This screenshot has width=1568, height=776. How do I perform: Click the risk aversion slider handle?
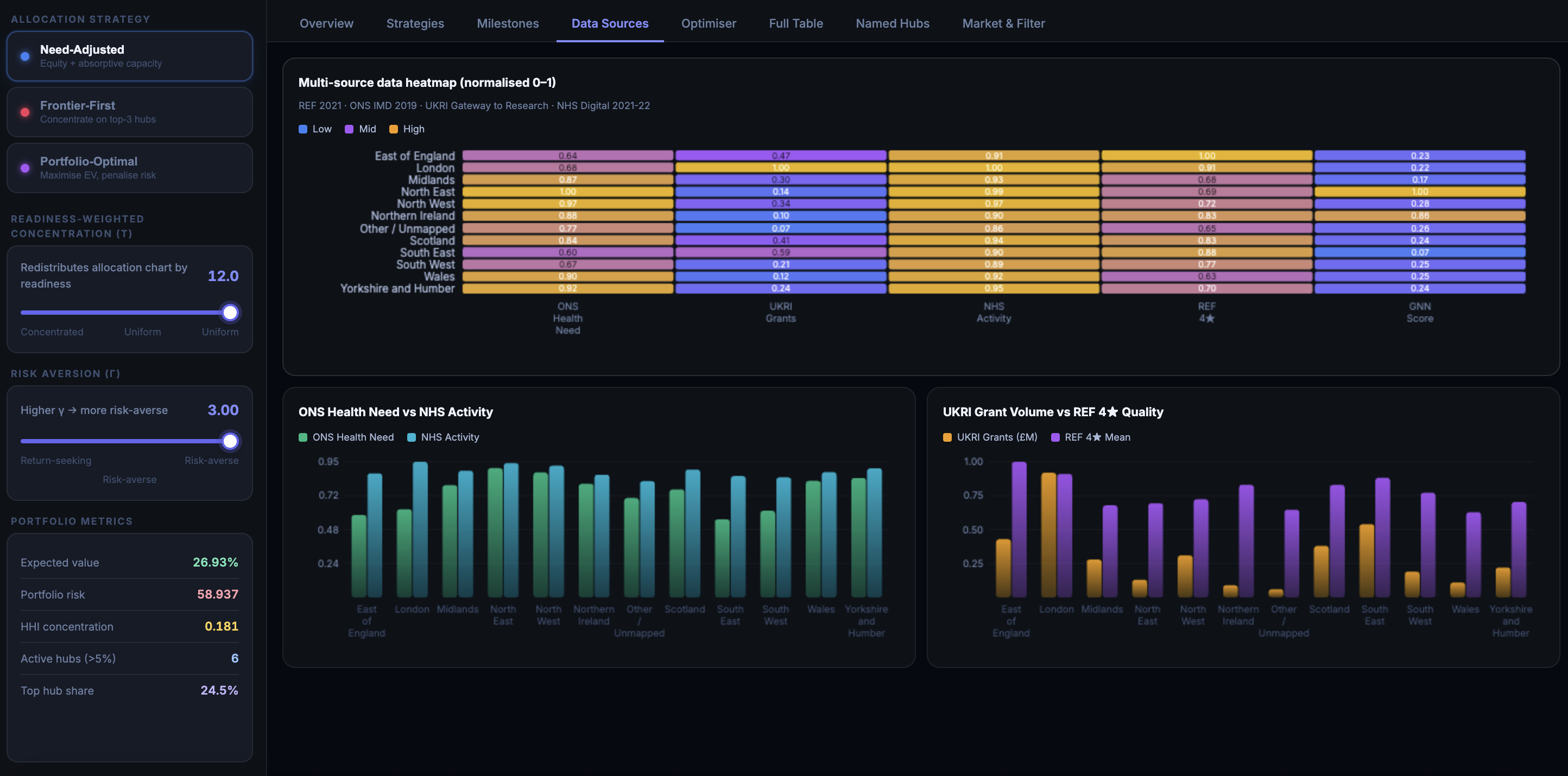pyautogui.click(x=230, y=441)
